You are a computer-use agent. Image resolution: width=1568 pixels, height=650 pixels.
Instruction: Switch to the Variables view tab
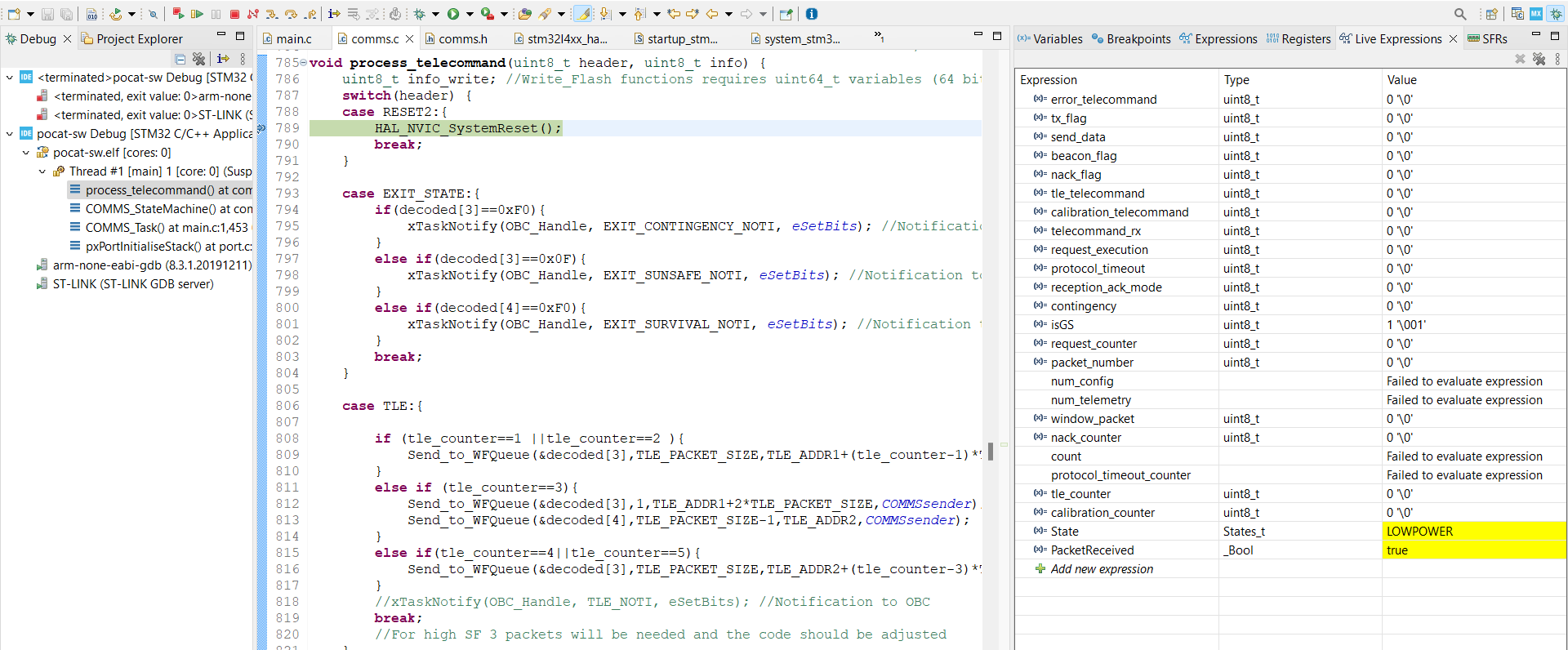click(x=1050, y=38)
